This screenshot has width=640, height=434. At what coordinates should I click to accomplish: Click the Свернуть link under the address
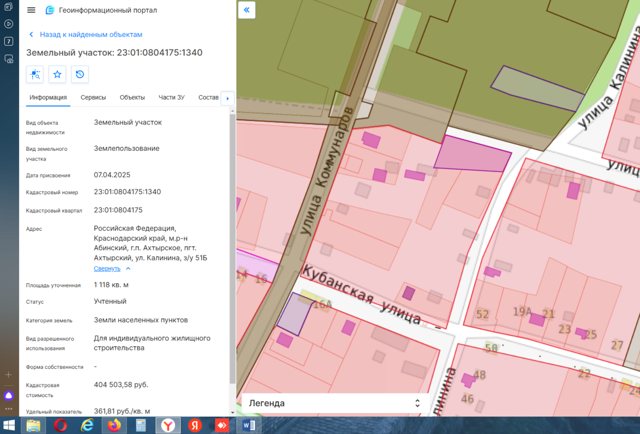107,269
